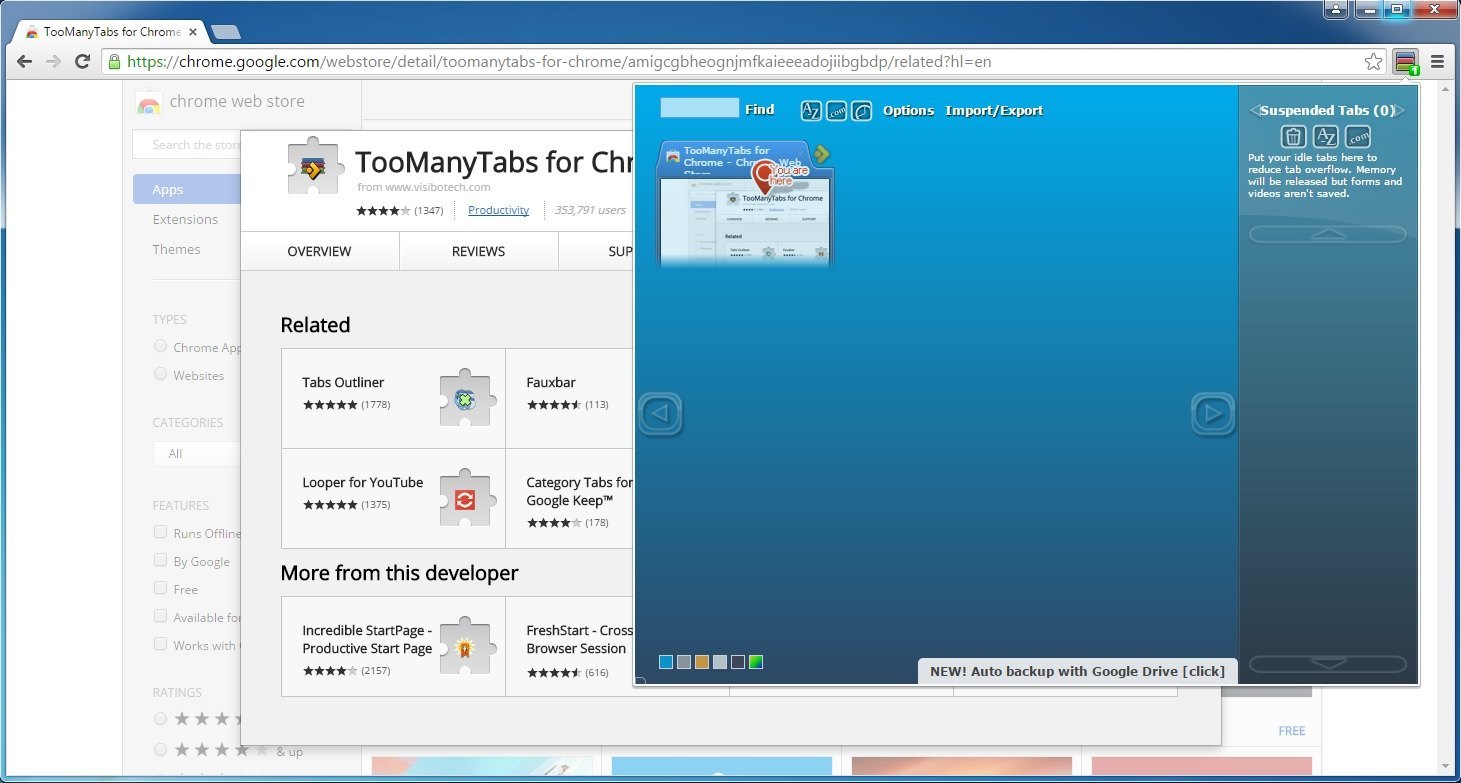This screenshot has height=783, width=1461.
Task: Check the Works with Google Drive checkbox
Action: click(160, 644)
